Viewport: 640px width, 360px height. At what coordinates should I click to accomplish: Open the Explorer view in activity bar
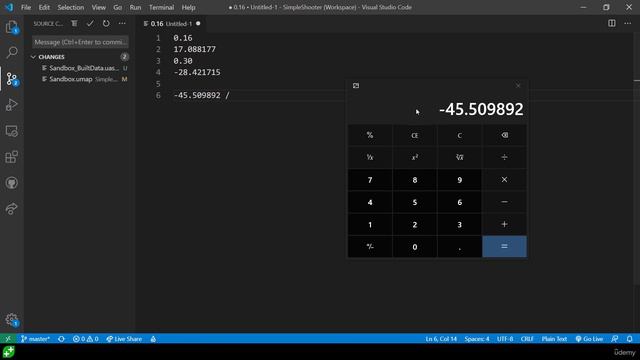point(12,27)
